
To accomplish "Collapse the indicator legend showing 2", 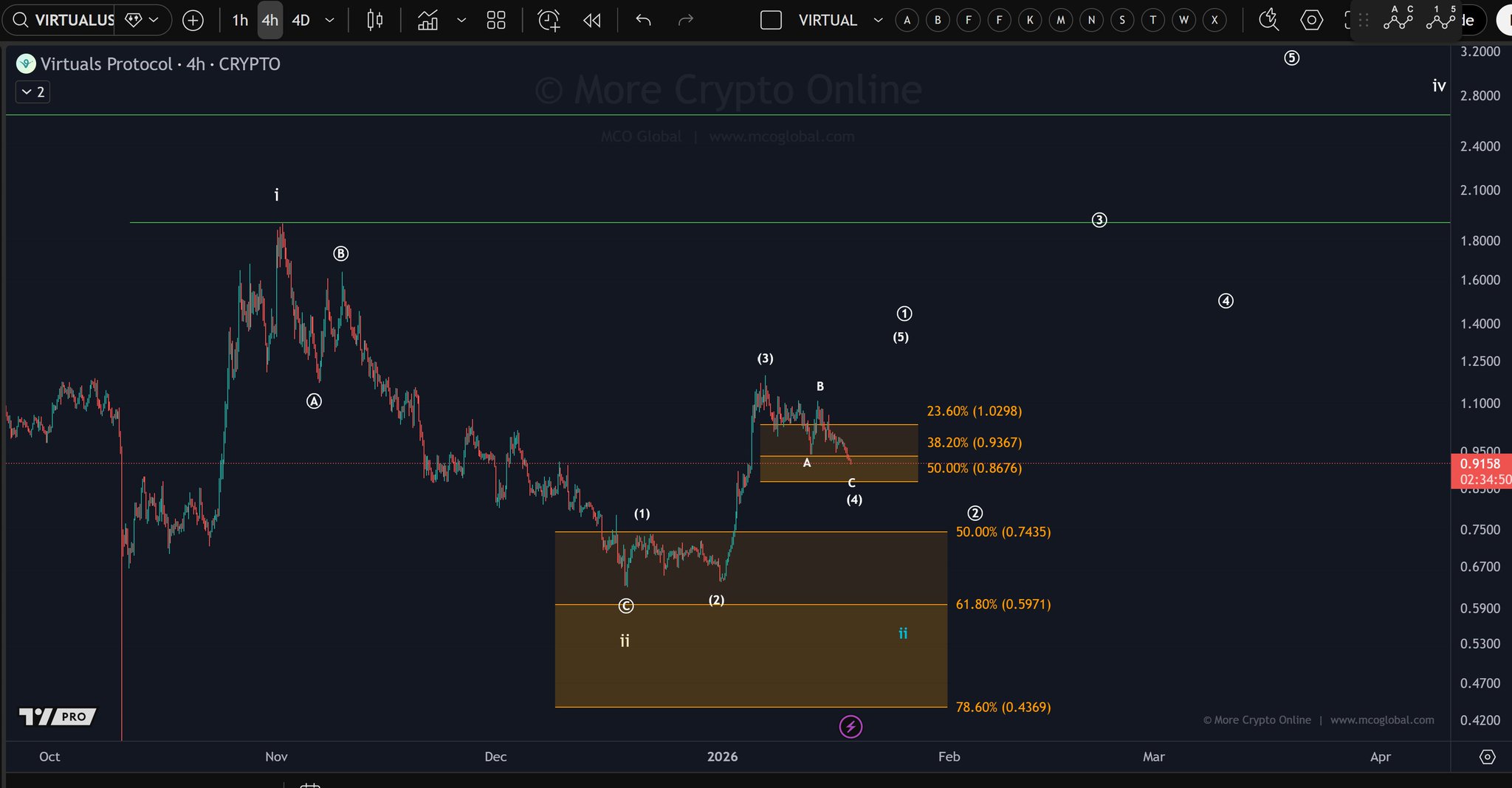I will 32,92.
